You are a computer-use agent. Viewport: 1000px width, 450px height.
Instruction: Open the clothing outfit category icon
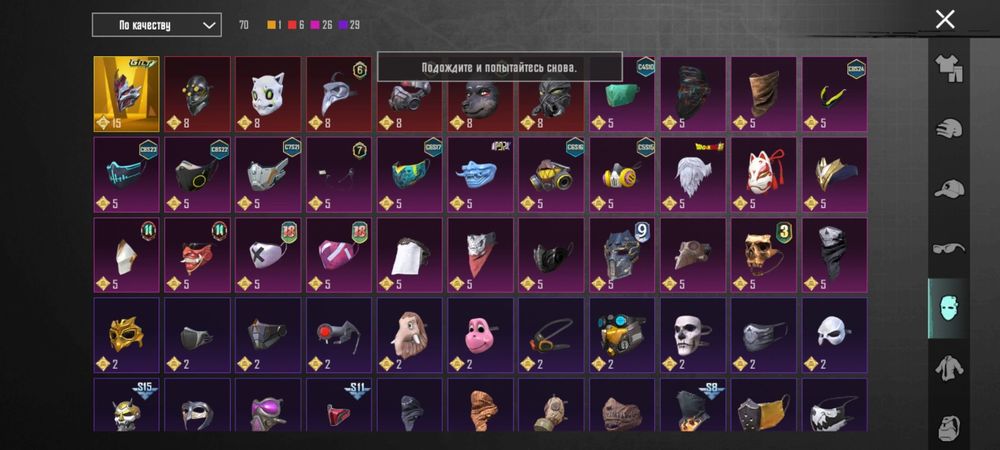pyautogui.click(x=948, y=68)
